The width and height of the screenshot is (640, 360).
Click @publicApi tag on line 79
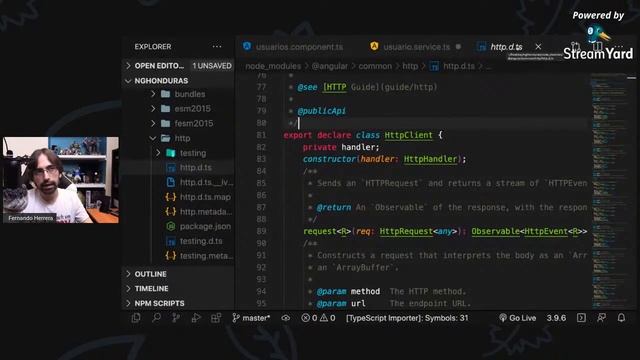click(322, 111)
